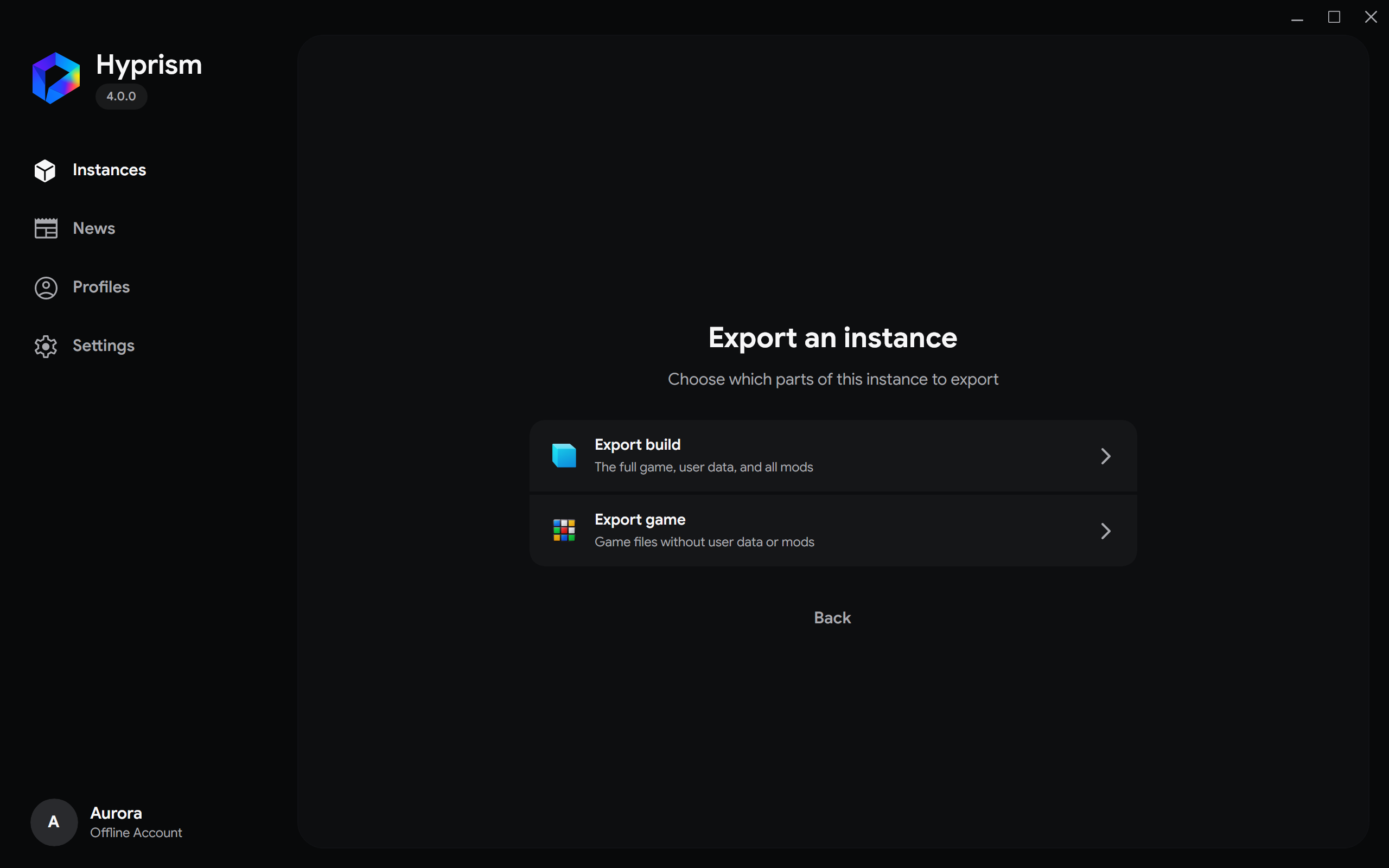Click the Profiles person icon
Viewport: 1389px width, 868px height.
pyautogui.click(x=46, y=288)
